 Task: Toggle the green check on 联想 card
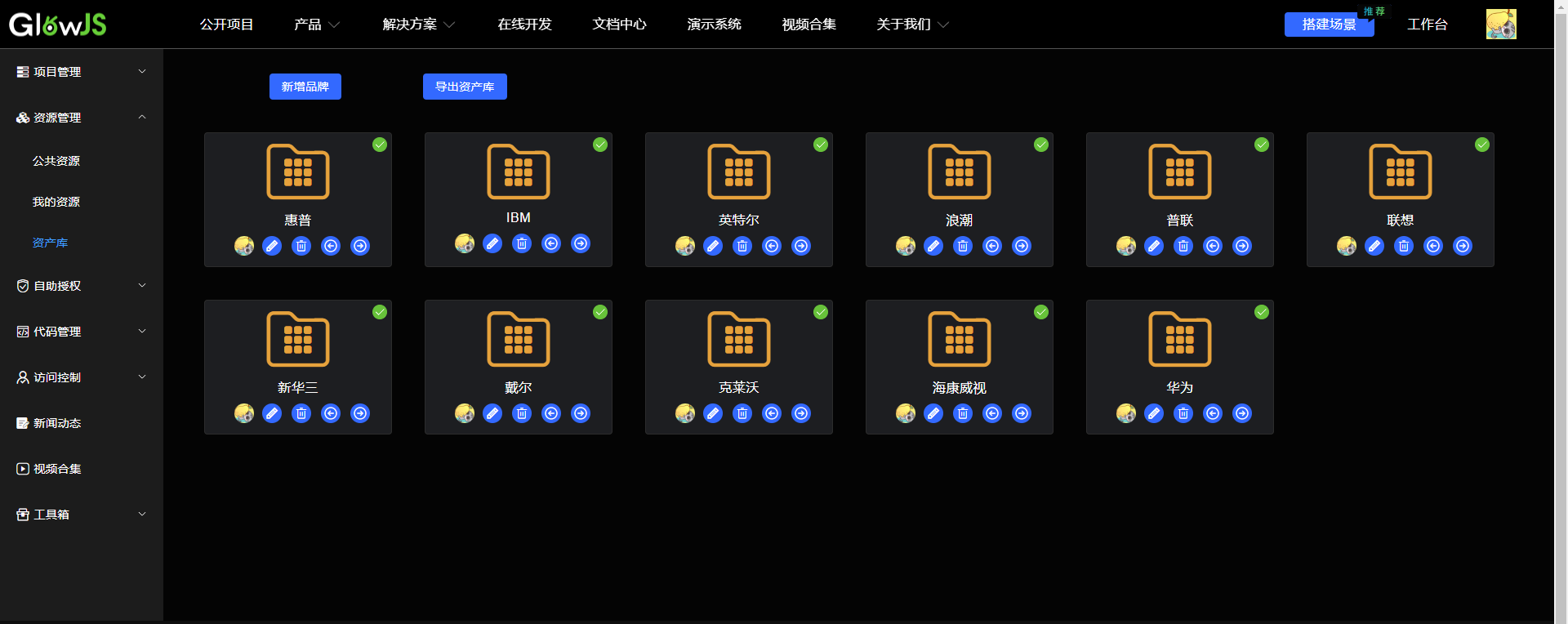(x=1482, y=145)
